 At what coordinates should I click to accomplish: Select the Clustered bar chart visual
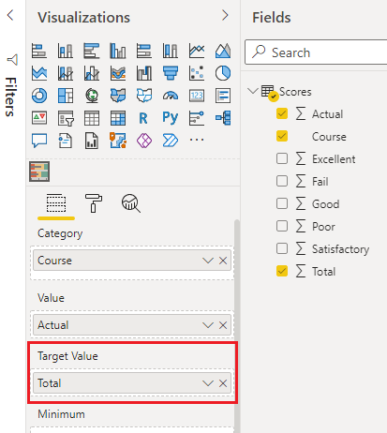click(x=92, y=51)
